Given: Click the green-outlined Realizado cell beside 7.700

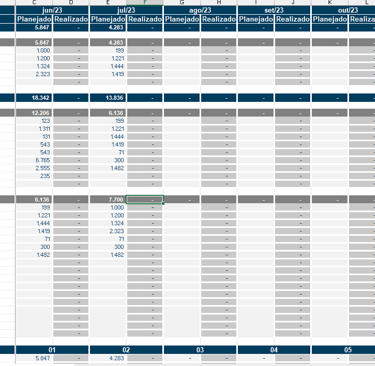Looking at the screenshot, I should (x=145, y=200).
